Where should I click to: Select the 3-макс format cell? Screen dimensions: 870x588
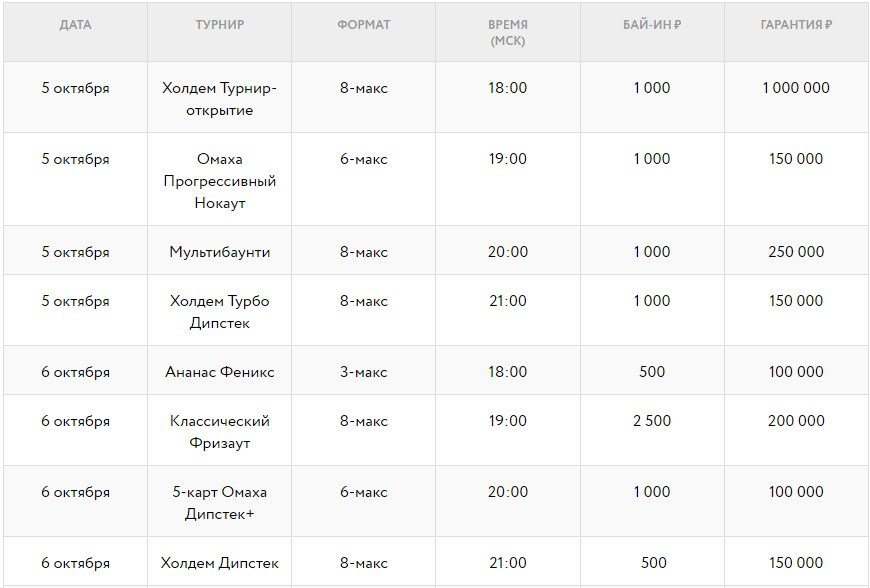[x=363, y=372]
